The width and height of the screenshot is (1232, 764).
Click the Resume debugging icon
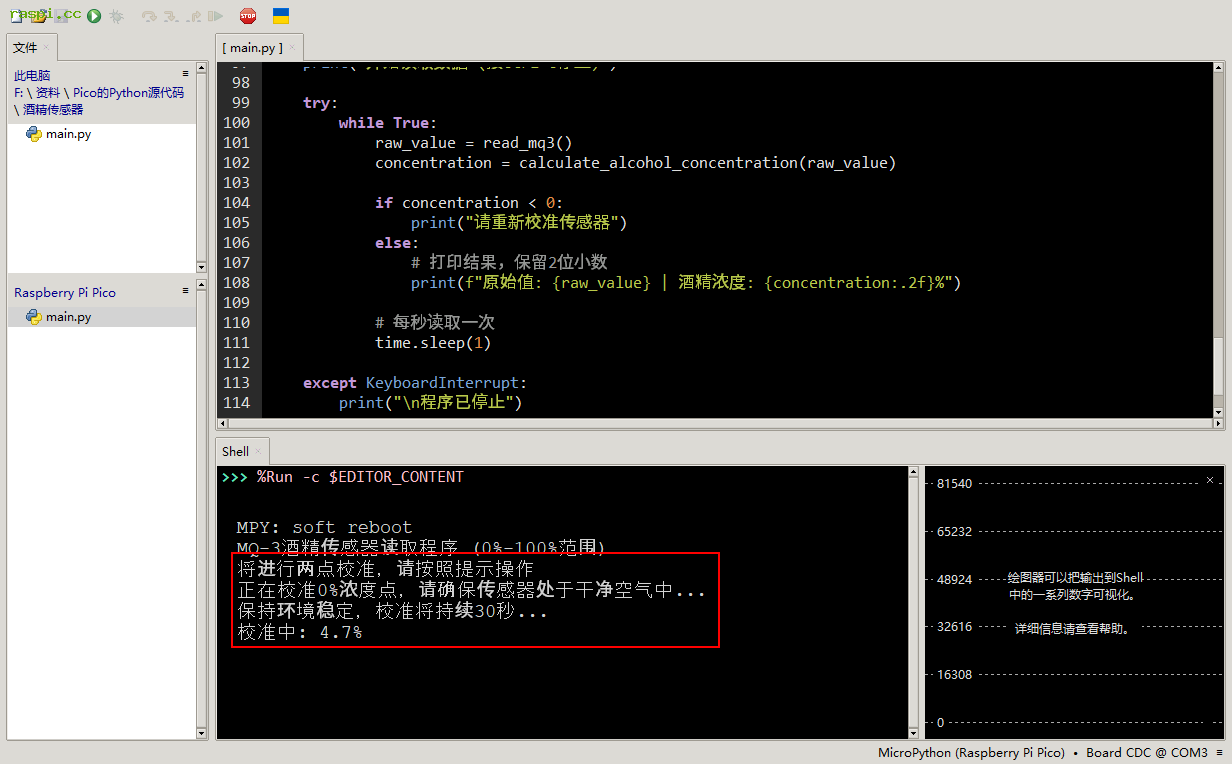tap(215, 16)
